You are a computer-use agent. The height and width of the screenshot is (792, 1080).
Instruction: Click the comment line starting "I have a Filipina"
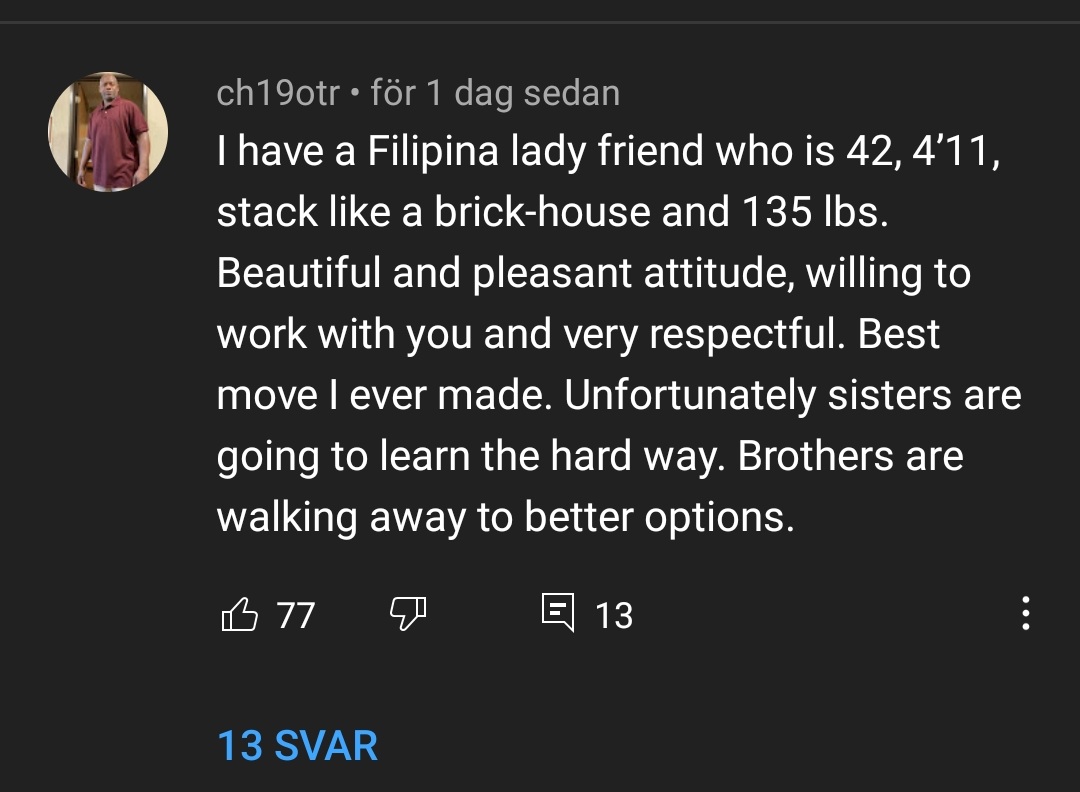pos(608,151)
